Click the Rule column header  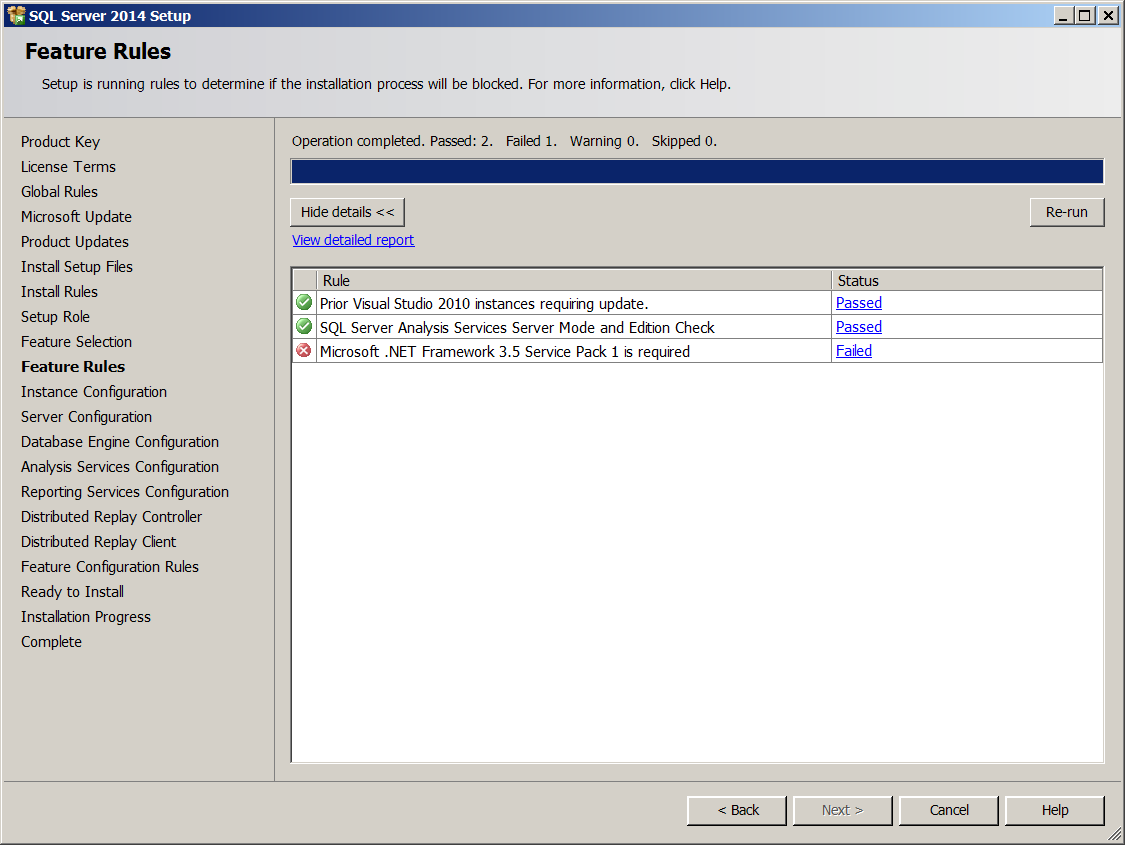pos(574,280)
